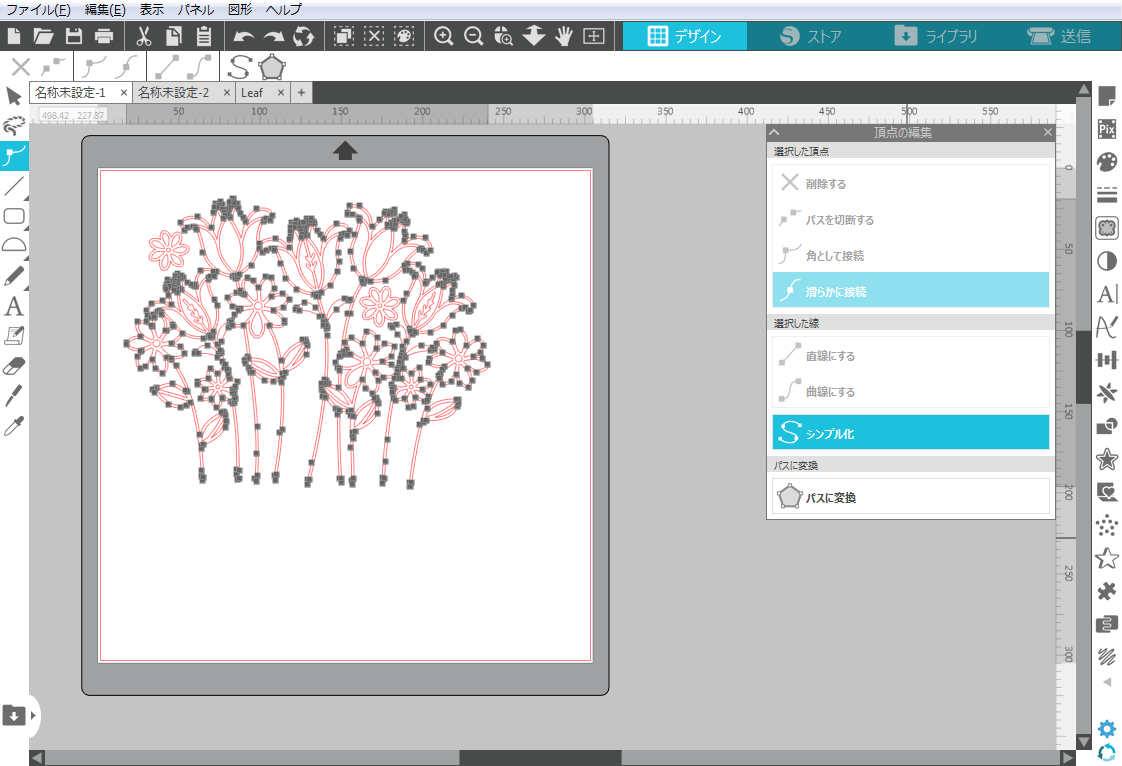Click 角として接続 button
The width and height of the screenshot is (1122, 766).
point(910,255)
